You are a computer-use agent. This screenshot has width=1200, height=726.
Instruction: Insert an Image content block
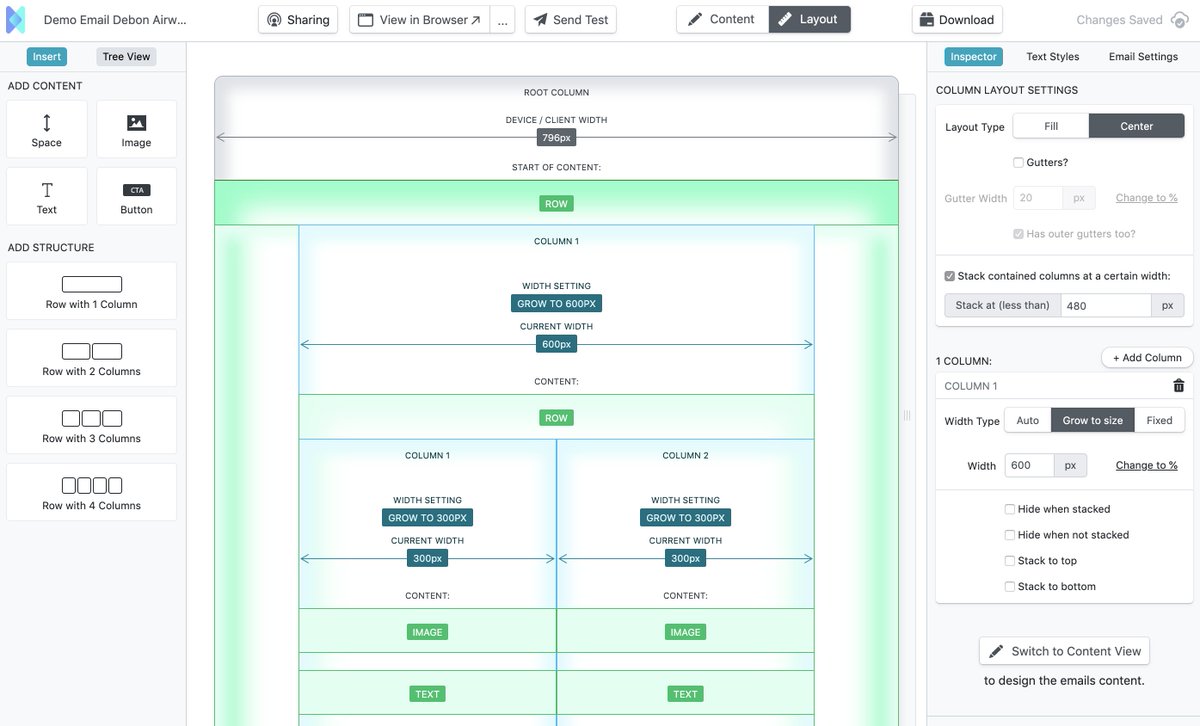pos(137,129)
